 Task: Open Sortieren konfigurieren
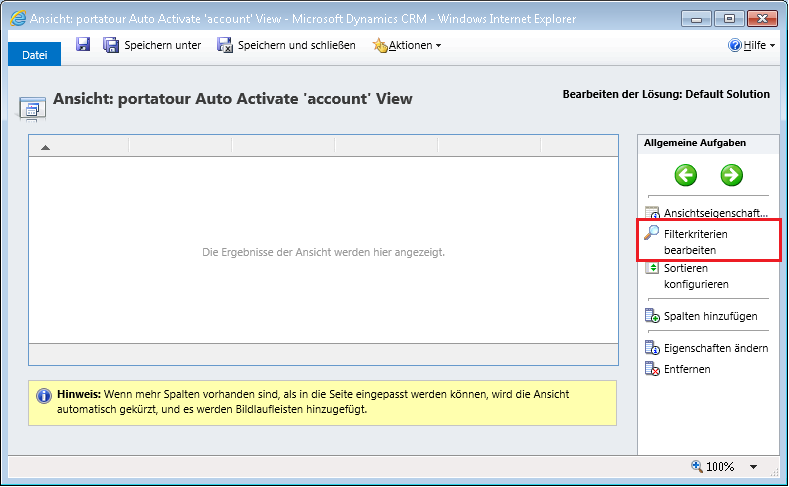pos(696,276)
